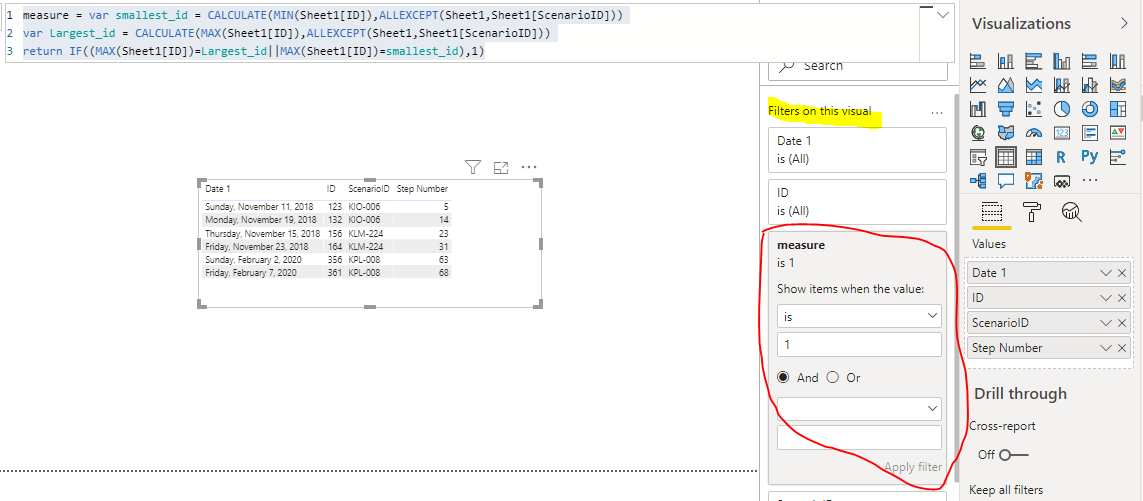
Task: Switch to the Fields tab in Visualizations
Action: coord(992,212)
